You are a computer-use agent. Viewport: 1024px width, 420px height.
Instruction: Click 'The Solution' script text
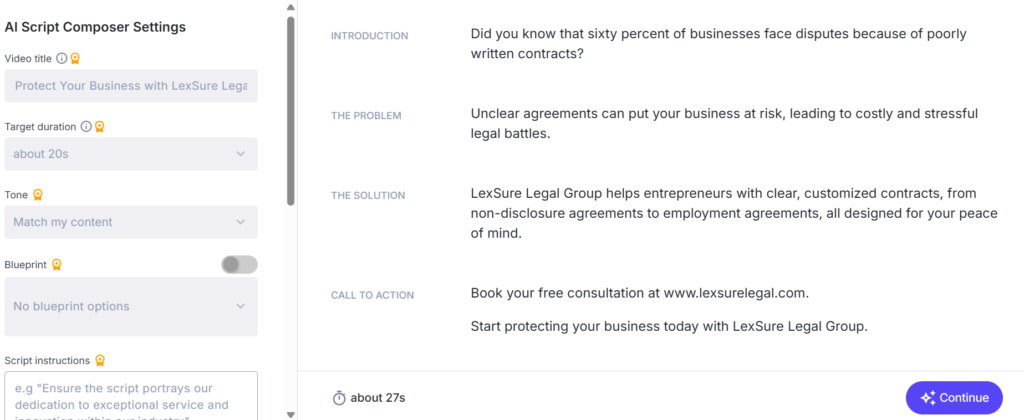tap(723, 213)
